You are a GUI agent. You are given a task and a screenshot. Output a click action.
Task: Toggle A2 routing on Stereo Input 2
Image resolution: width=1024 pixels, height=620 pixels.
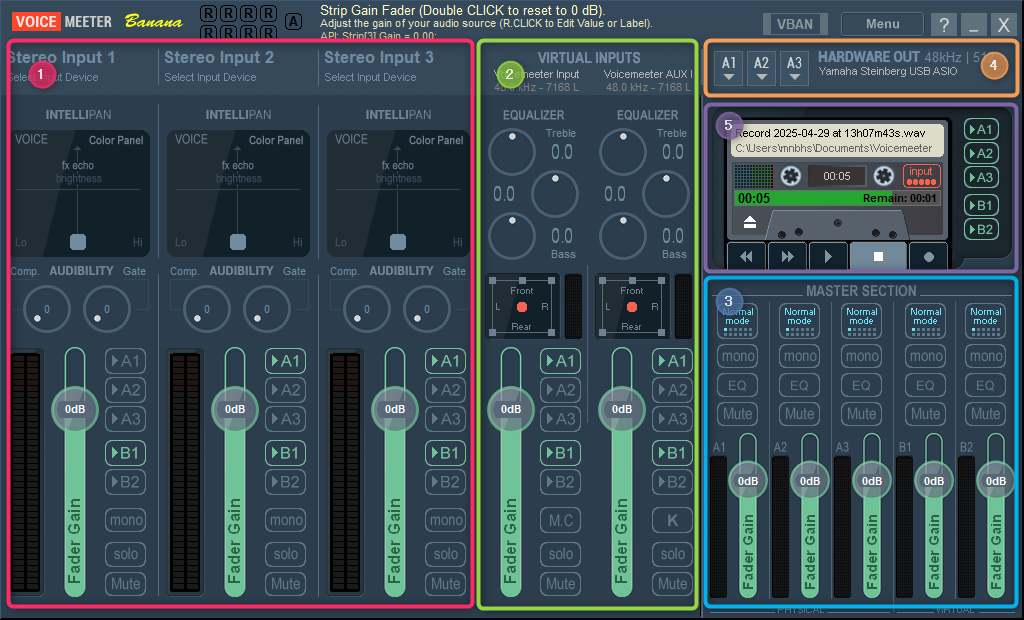pos(285,390)
